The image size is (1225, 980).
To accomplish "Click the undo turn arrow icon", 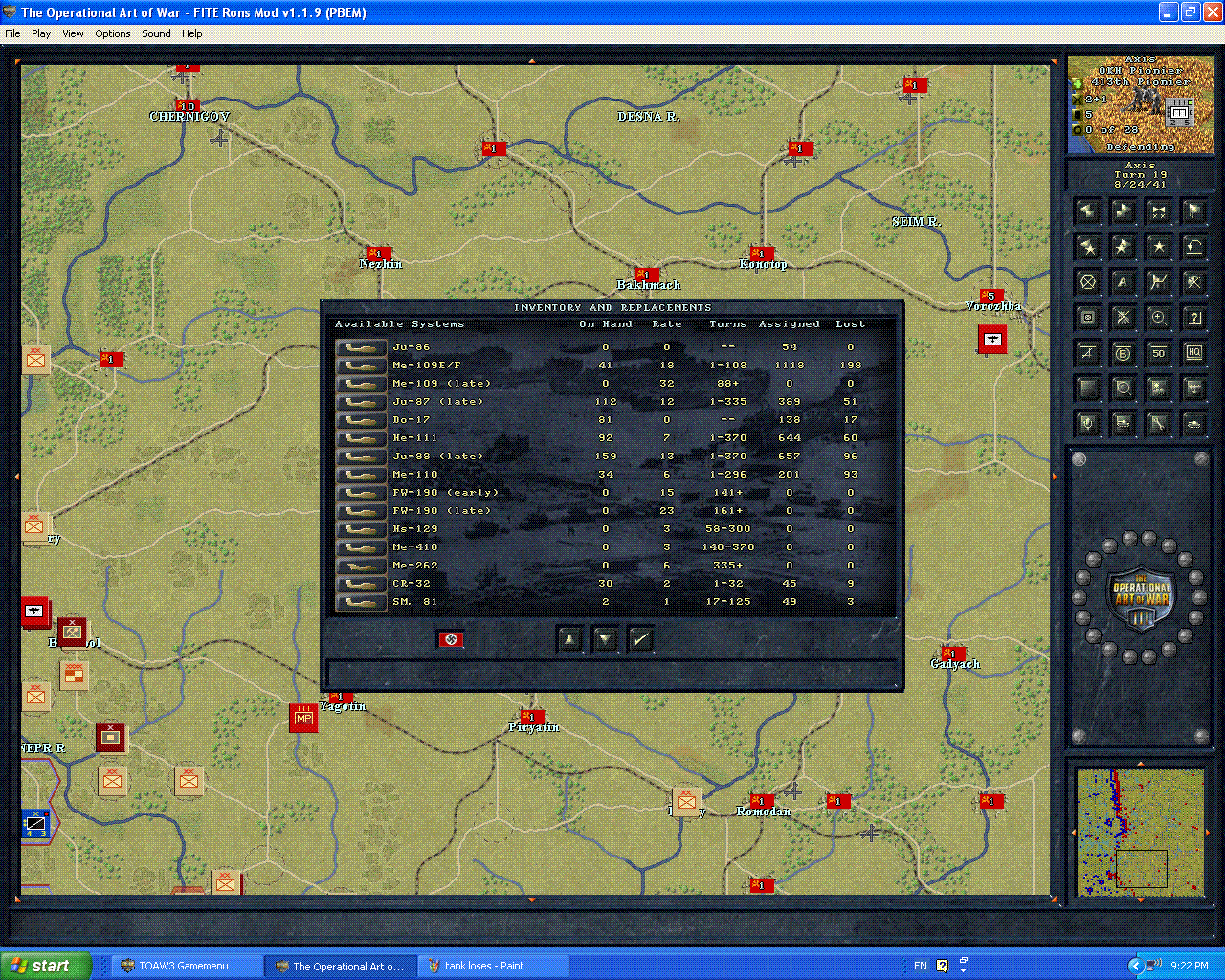I will coord(1193,247).
